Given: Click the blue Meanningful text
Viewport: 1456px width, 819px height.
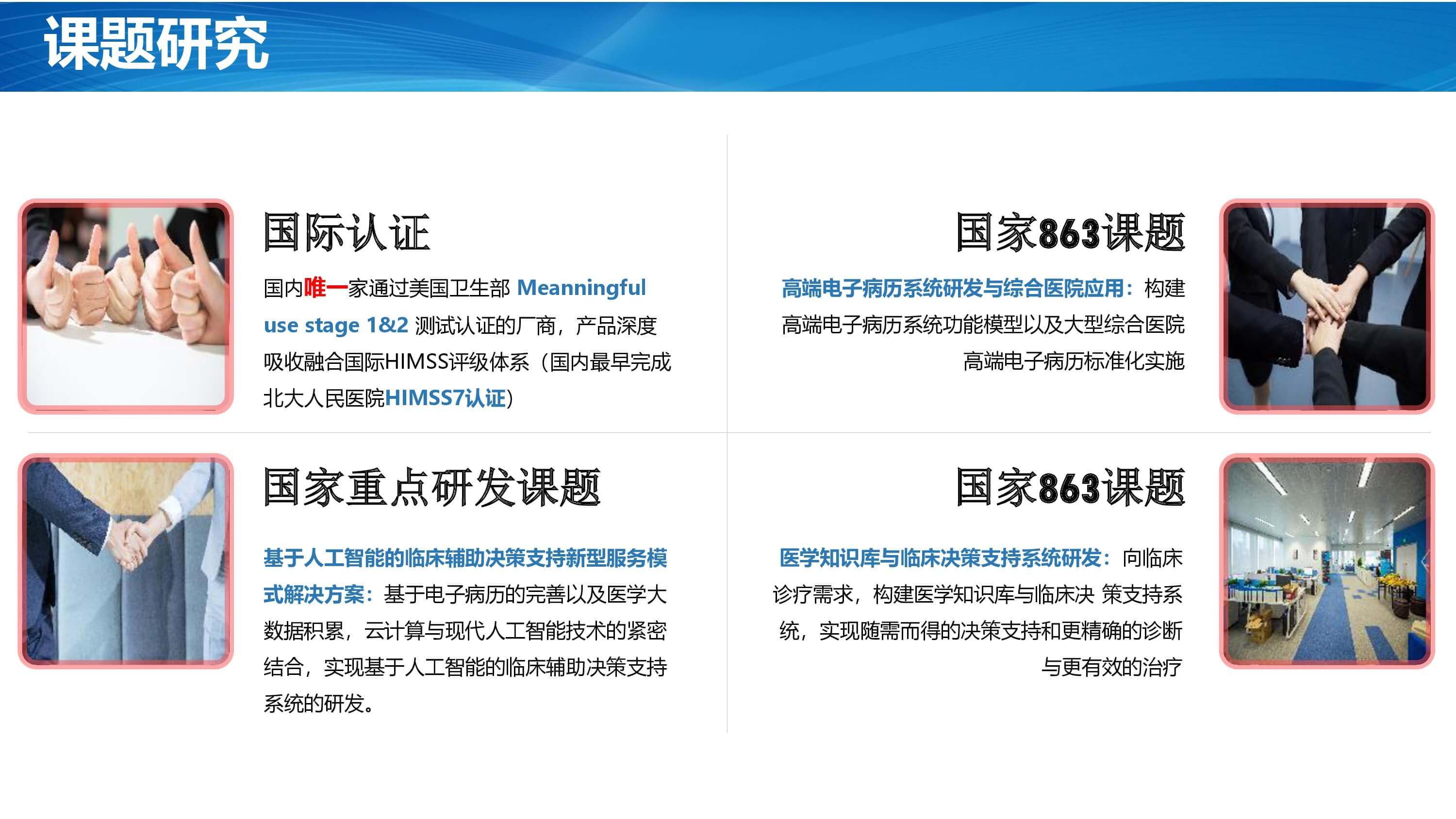Looking at the screenshot, I should point(581,288).
